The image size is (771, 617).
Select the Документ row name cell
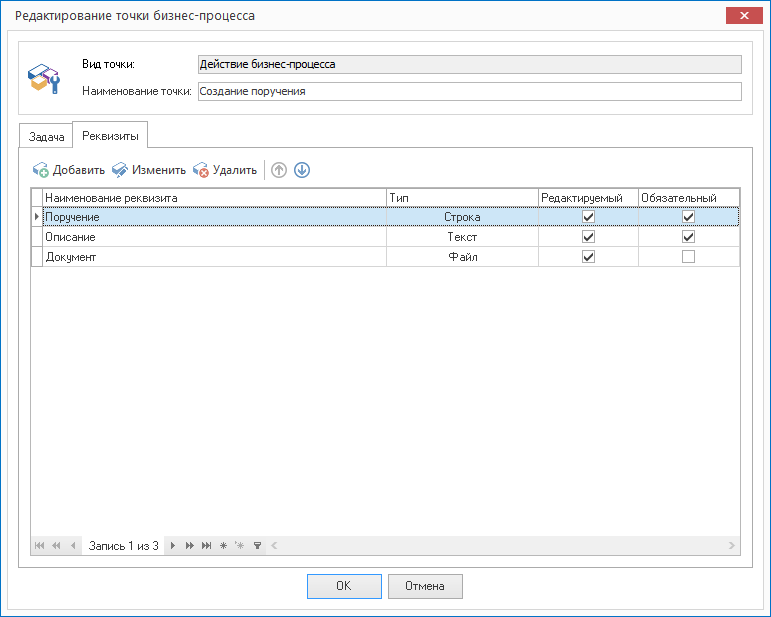214,257
